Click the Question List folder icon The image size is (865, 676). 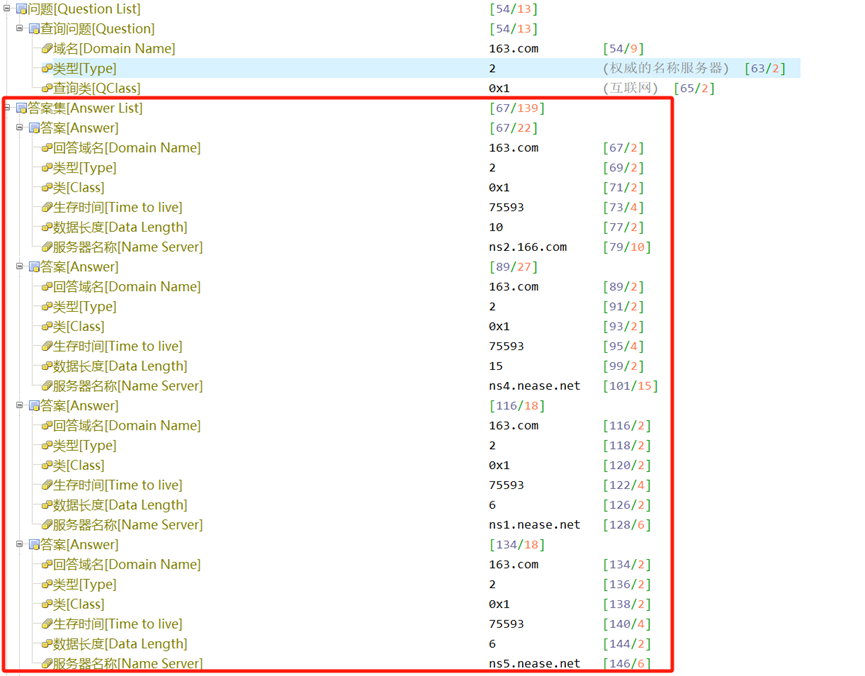coord(22,9)
